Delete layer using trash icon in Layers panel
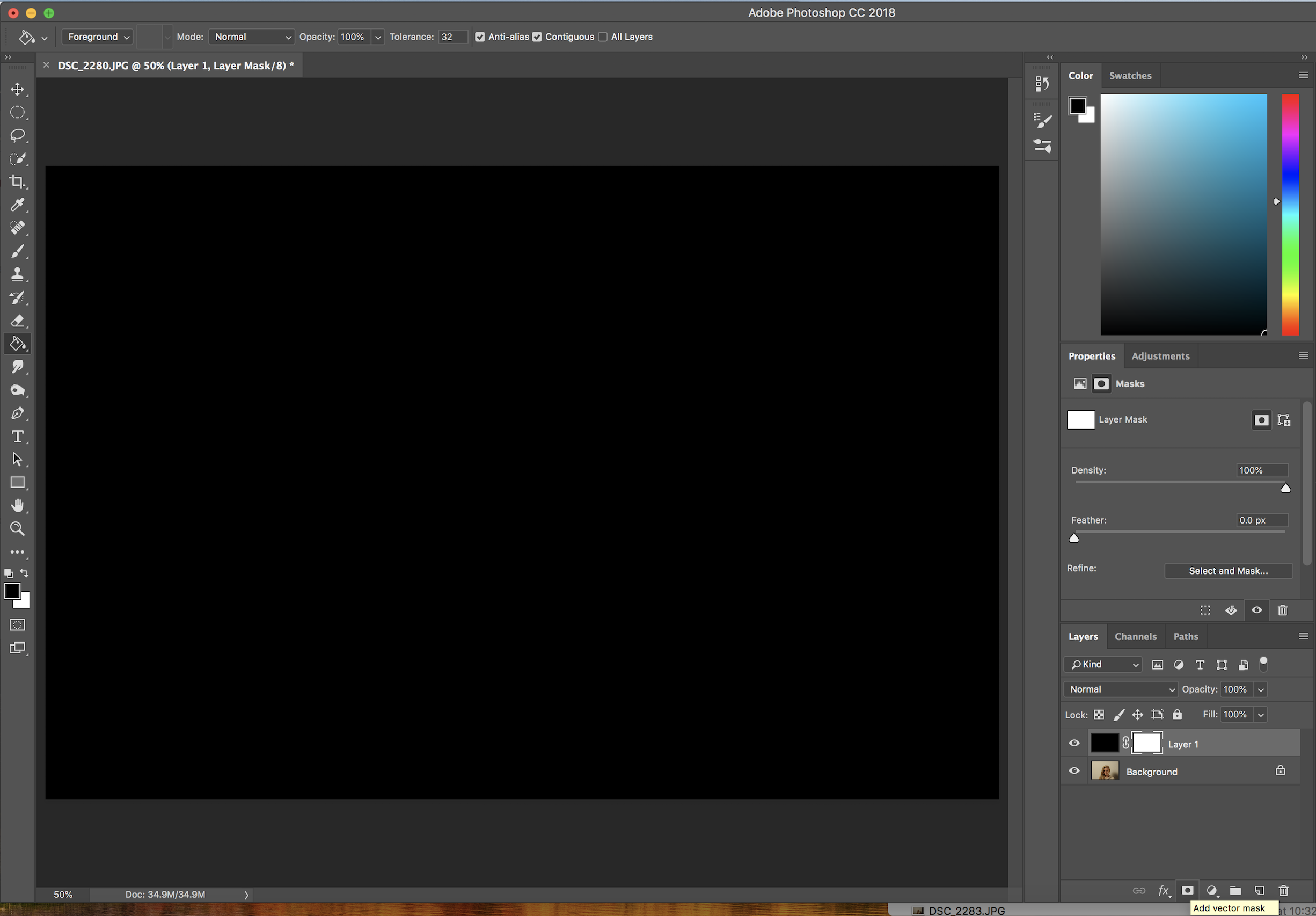 (1283, 891)
